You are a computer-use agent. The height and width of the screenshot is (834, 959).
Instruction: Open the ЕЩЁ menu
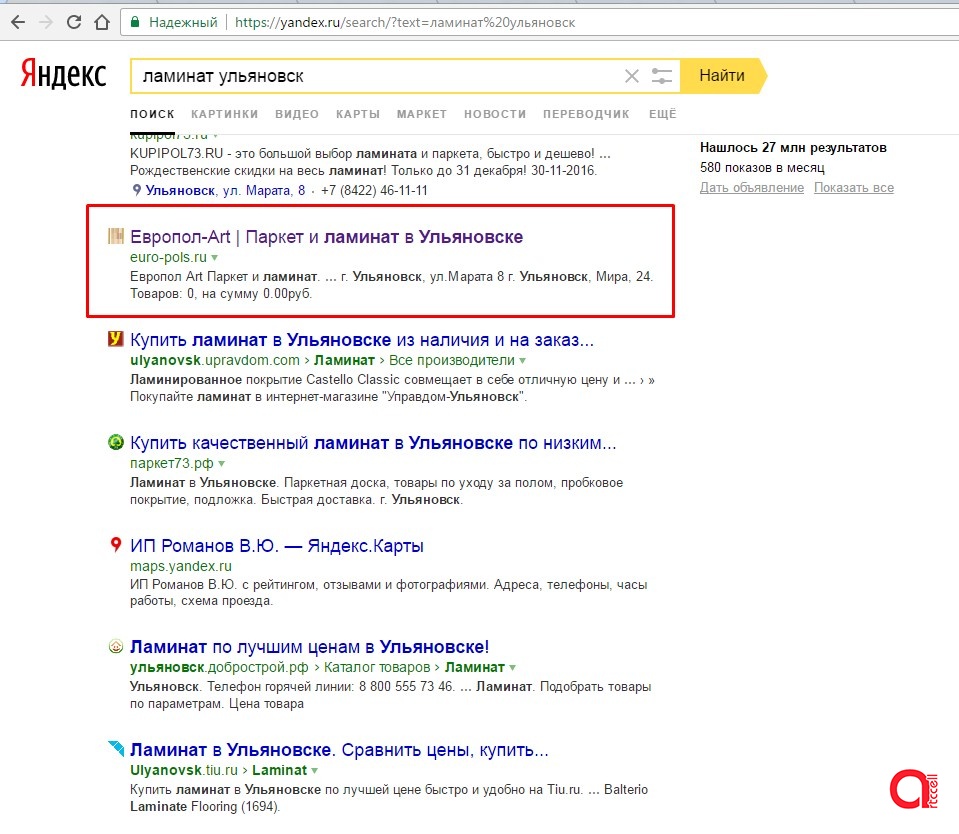662,114
